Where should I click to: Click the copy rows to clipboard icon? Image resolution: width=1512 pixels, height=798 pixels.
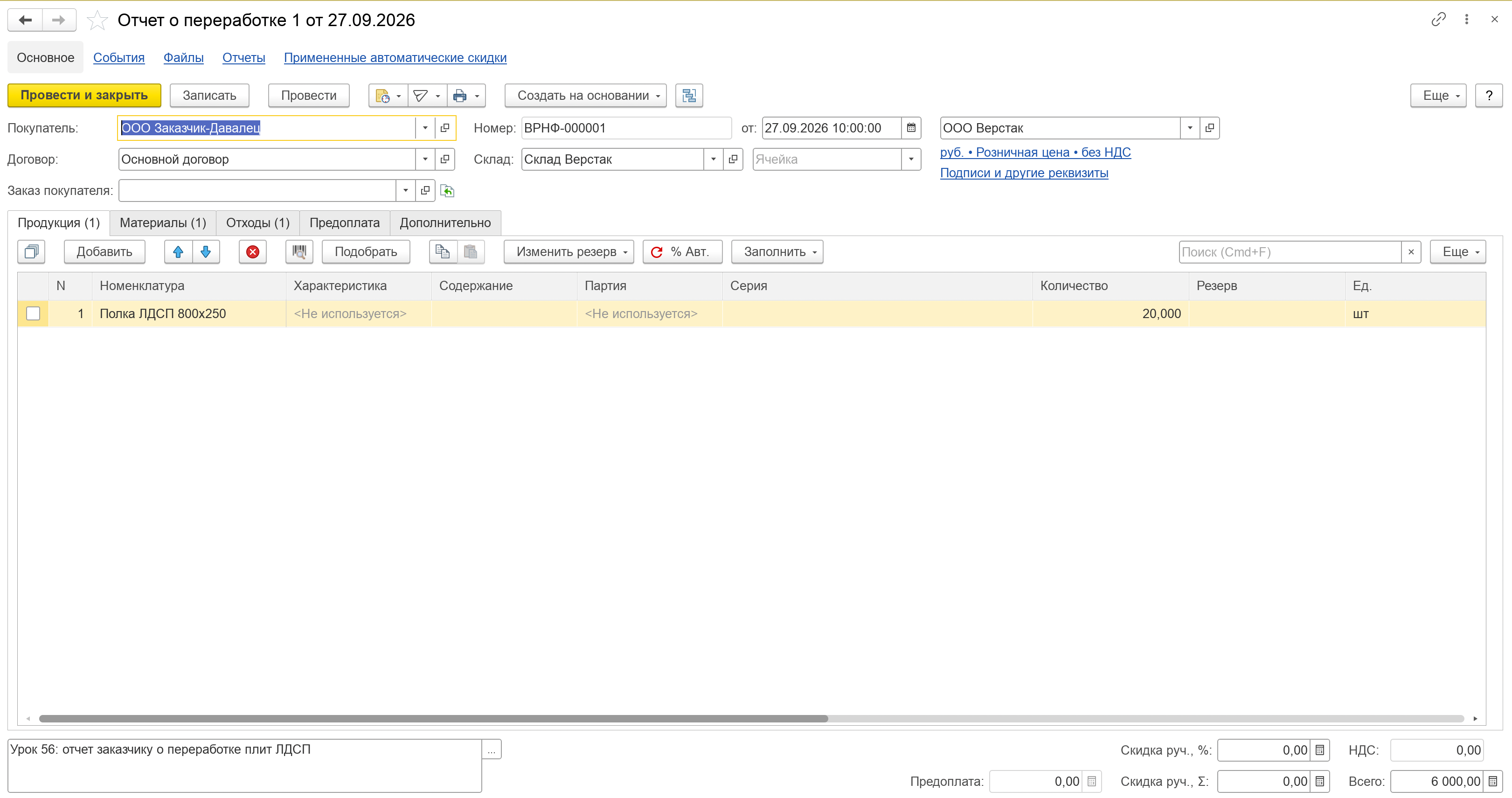point(443,252)
